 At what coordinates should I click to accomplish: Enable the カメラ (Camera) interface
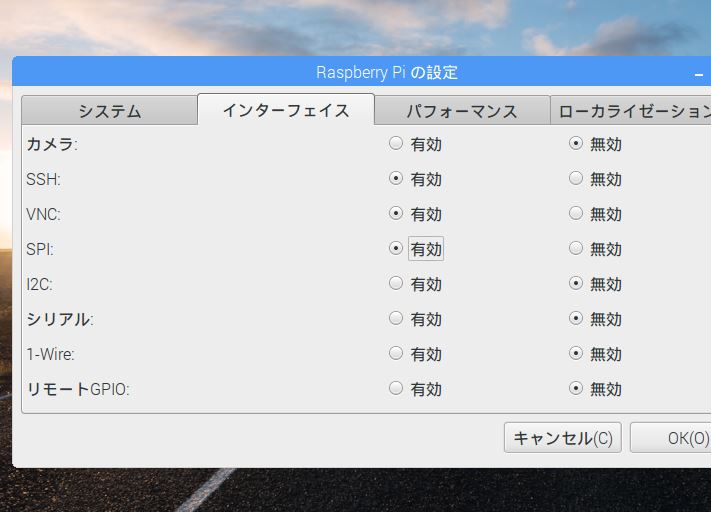[x=396, y=144]
